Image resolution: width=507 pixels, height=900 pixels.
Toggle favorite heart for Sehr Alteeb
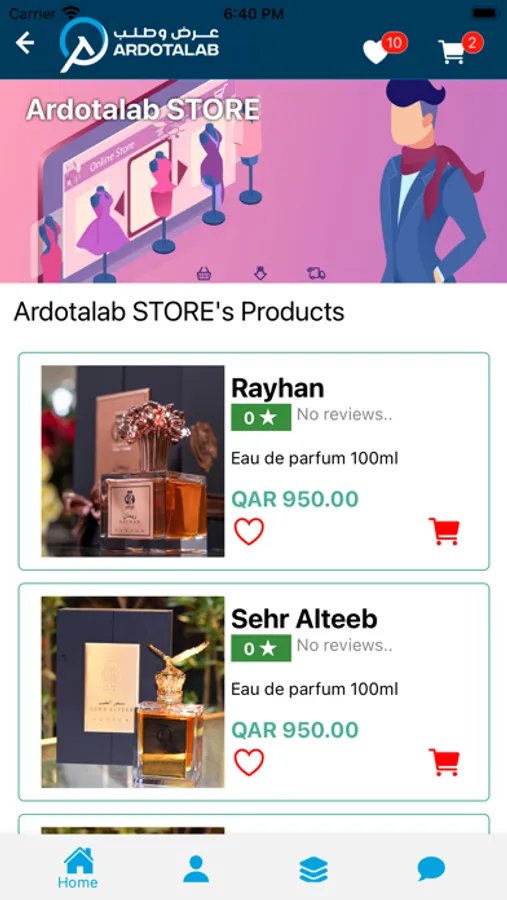point(249,762)
